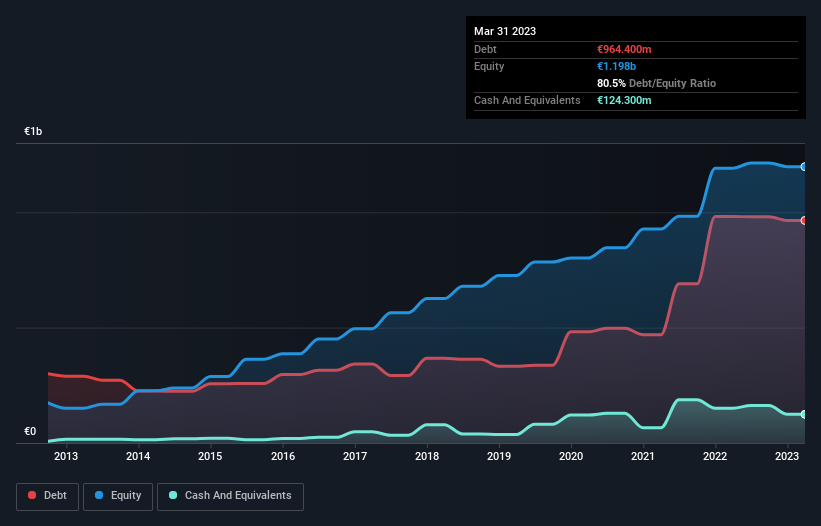Click the 2016 x-axis label
821x526 pixels.
pyautogui.click(x=283, y=456)
